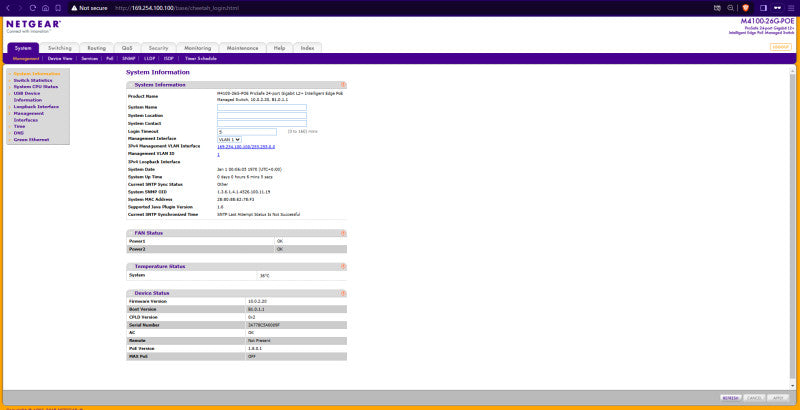
Task: Click the Management VLAN ID link 1
Action: [218, 154]
